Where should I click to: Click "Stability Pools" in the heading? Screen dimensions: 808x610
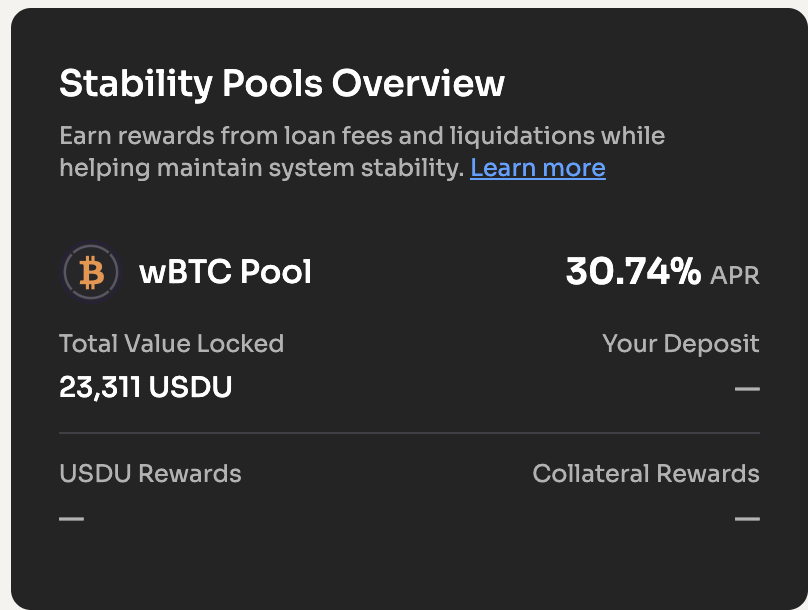[190, 83]
